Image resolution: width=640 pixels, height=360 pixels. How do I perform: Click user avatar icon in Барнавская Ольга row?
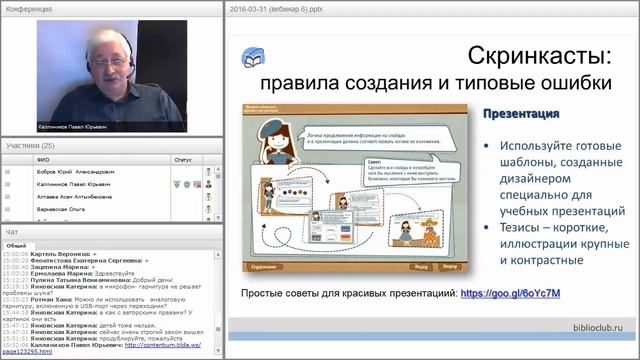pyautogui.click(x=209, y=209)
